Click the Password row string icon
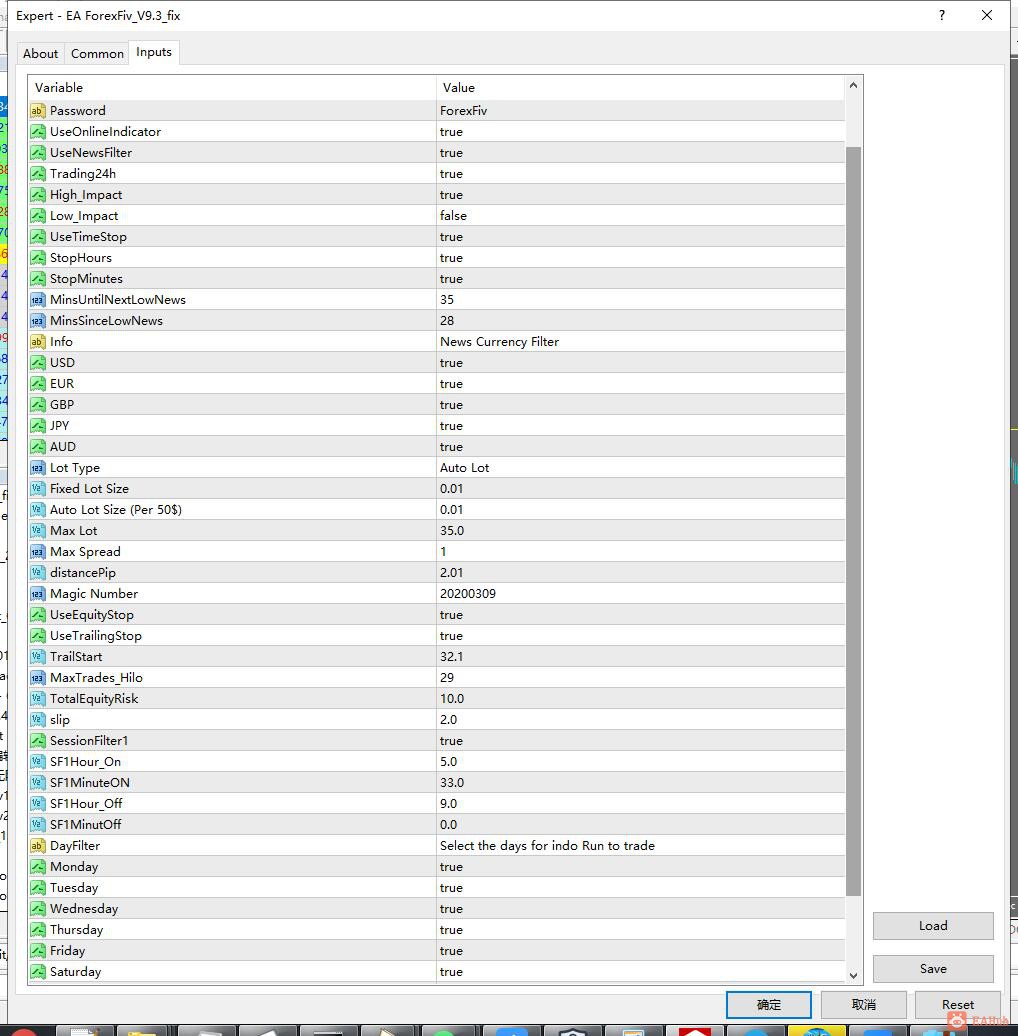1018x1036 pixels. (x=38, y=110)
